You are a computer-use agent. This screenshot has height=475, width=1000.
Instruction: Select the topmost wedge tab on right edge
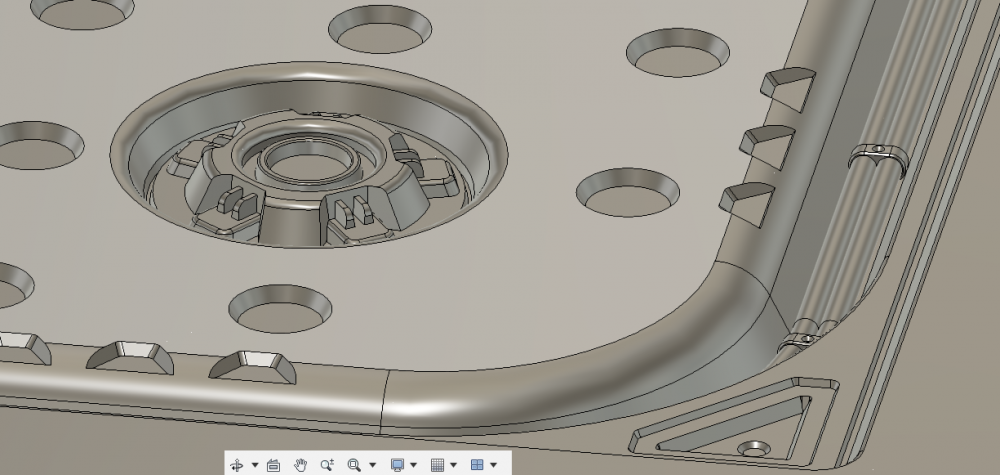789,82
